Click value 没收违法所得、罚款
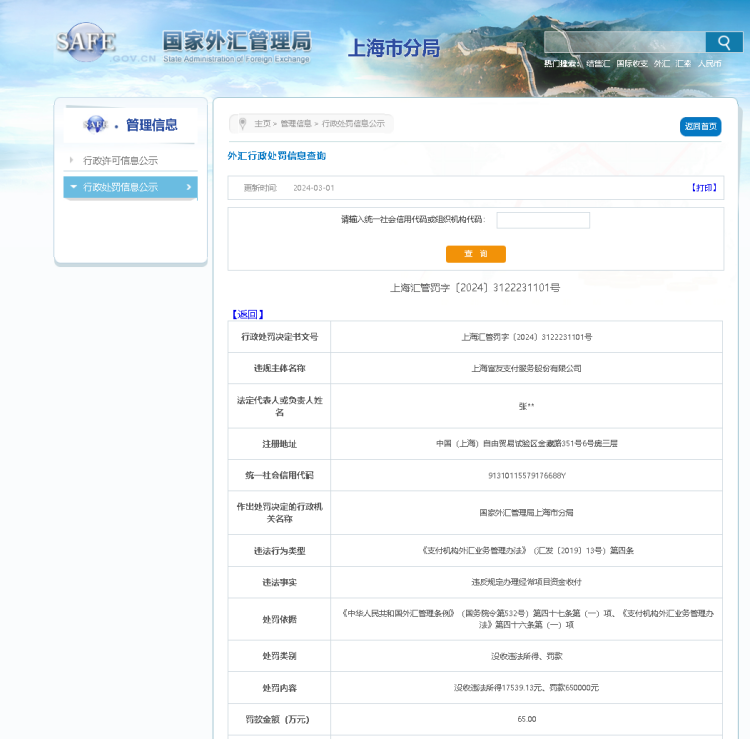 526,656
